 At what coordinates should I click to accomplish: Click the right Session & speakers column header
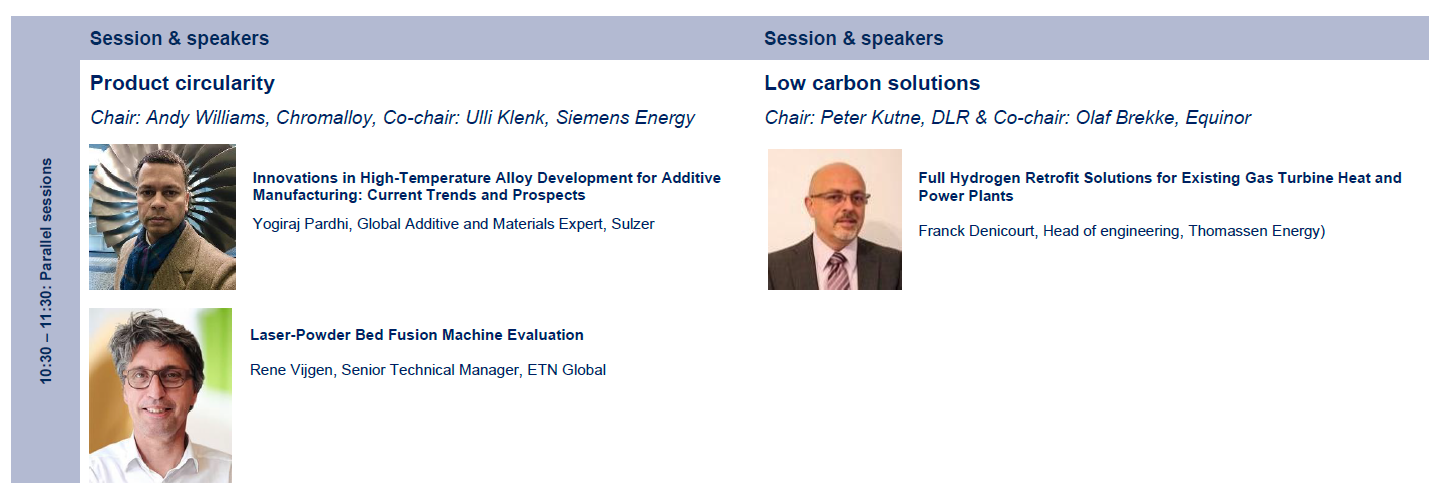pos(853,39)
